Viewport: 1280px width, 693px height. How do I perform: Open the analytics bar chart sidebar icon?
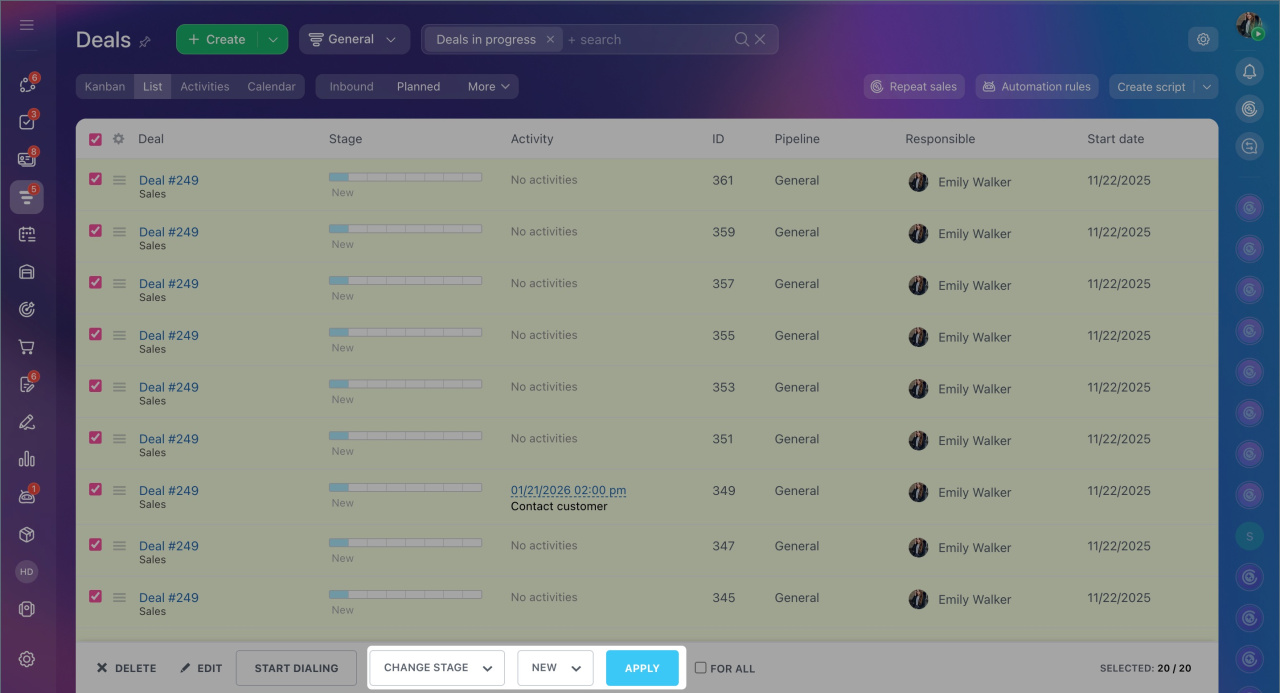[x=27, y=459]
